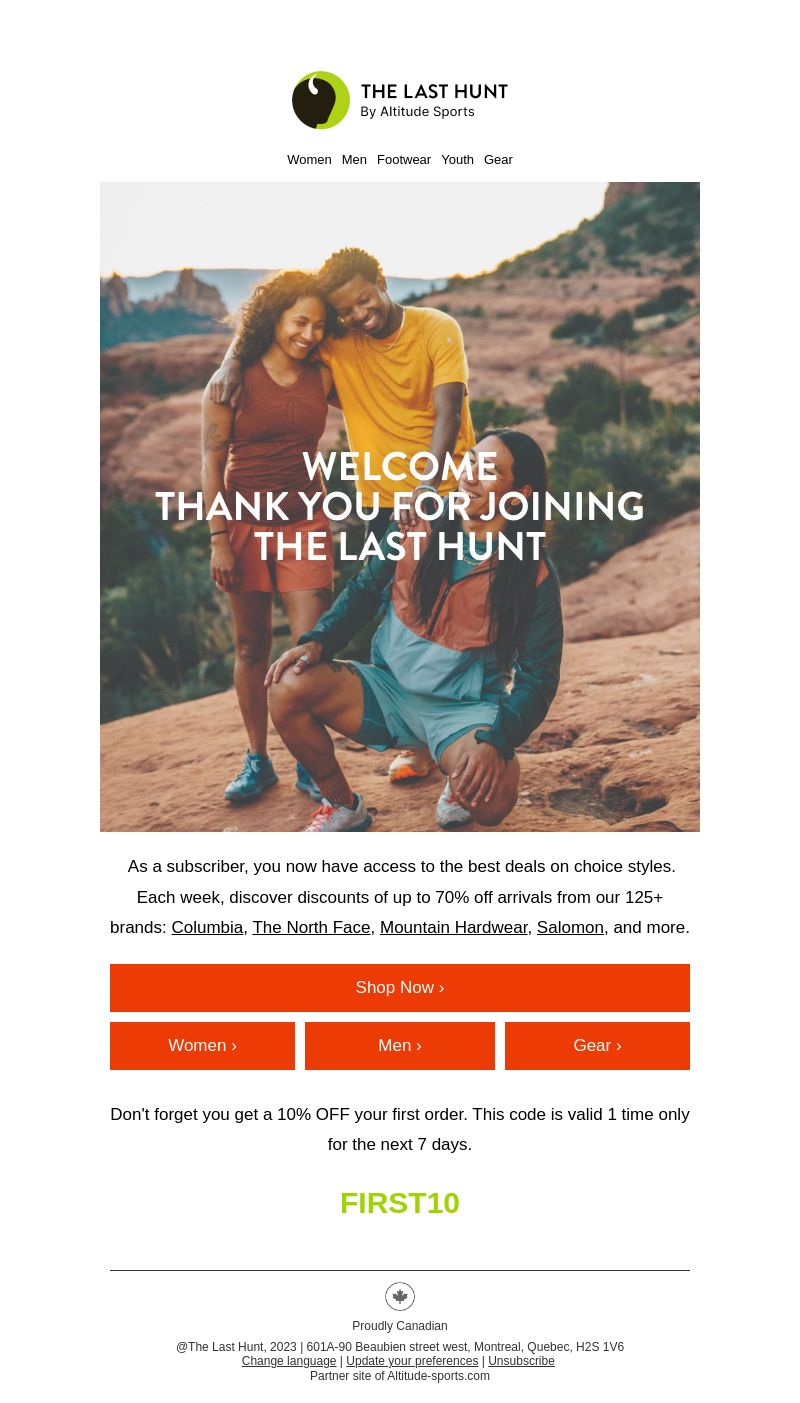Click the Unsubscribe link
The image size is (800, 1403).
(x=521, y=1361)
